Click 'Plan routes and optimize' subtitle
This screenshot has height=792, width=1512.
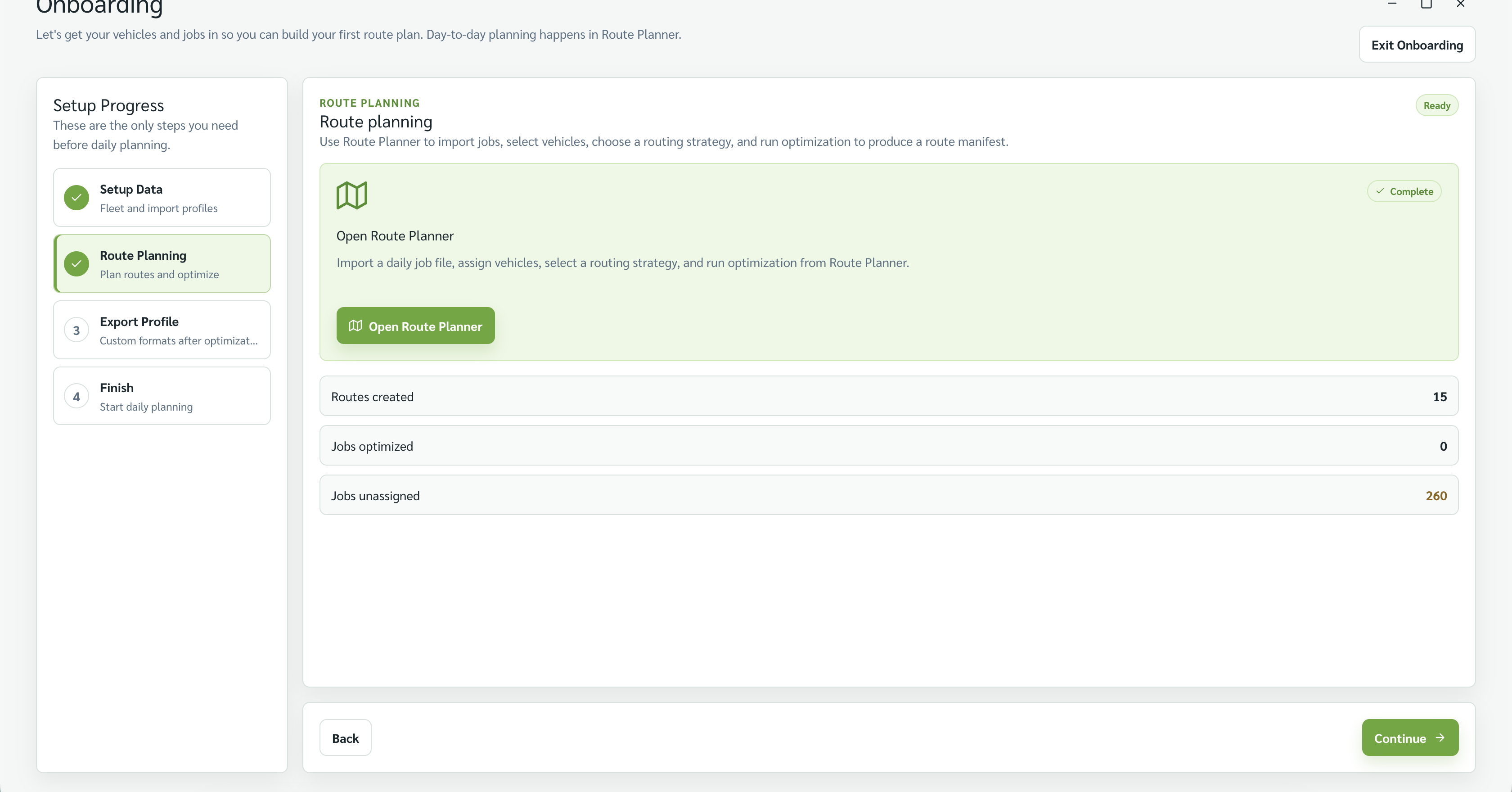pos(159,275)
